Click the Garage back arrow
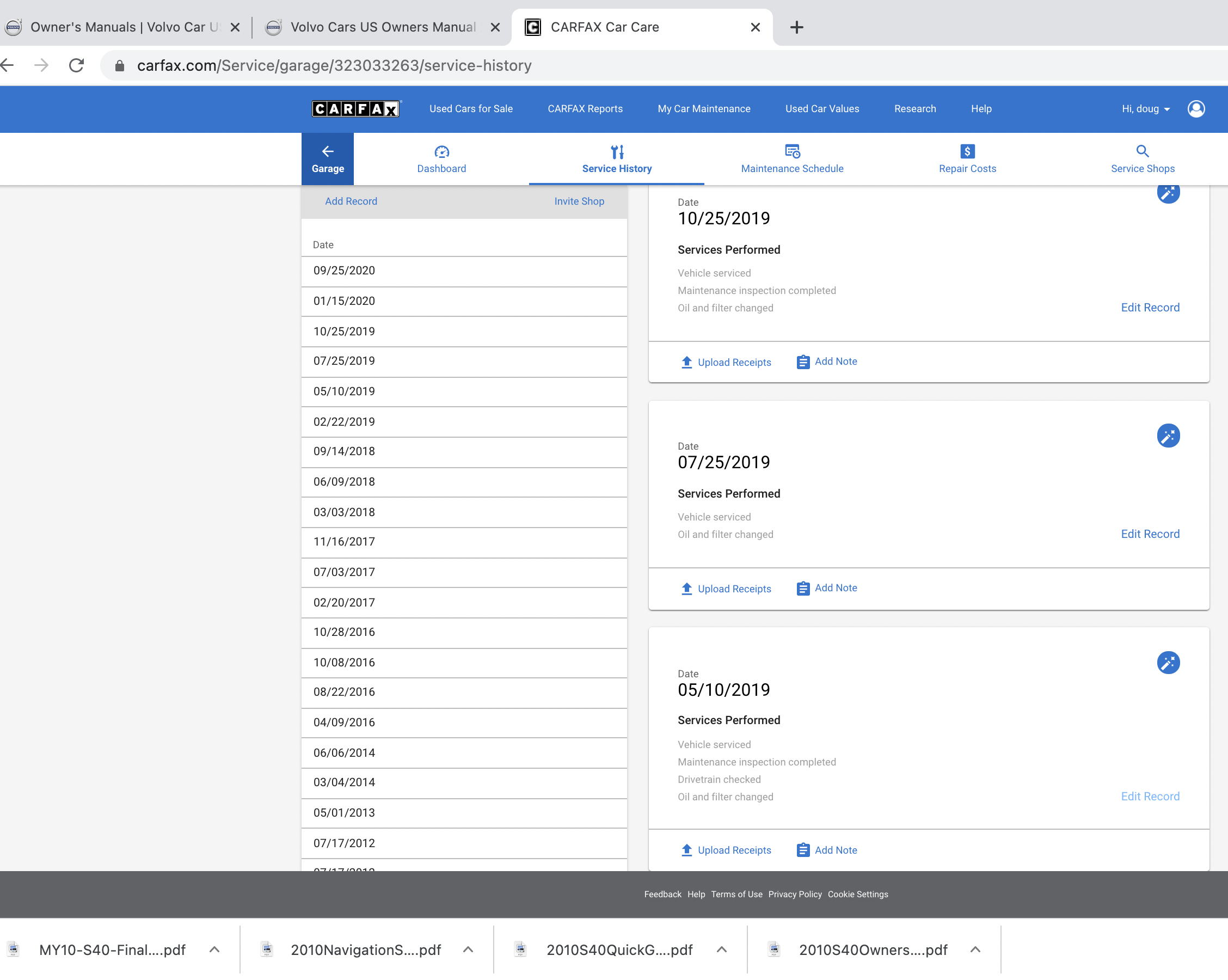This screenshot has width=1228, height=980. click(328, 151)
